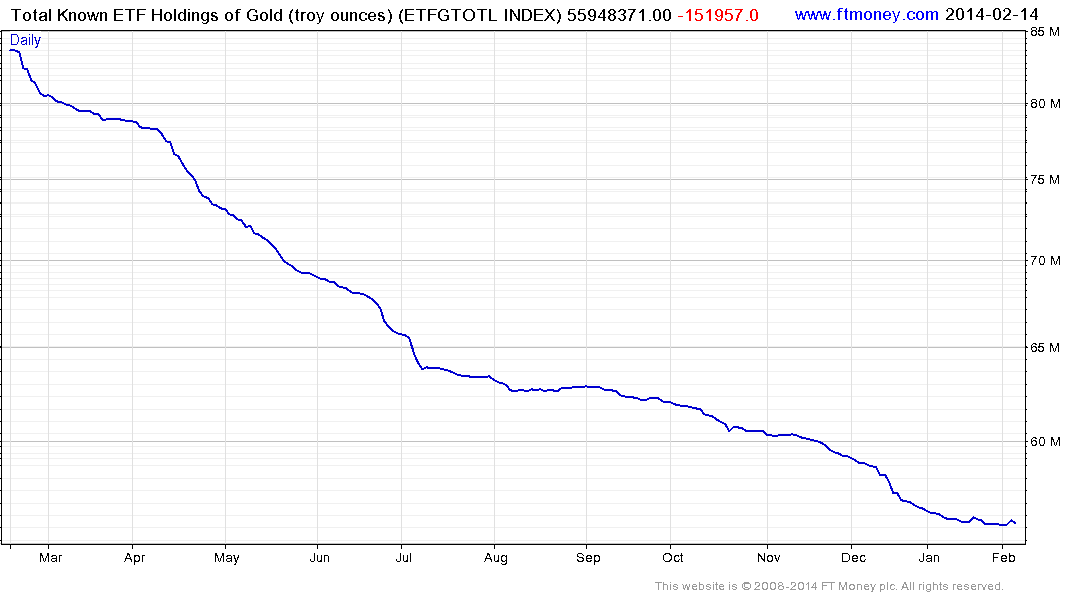Click the 60 M axis label
This screenshot has height=600, width=1075.
point(1045,442)
